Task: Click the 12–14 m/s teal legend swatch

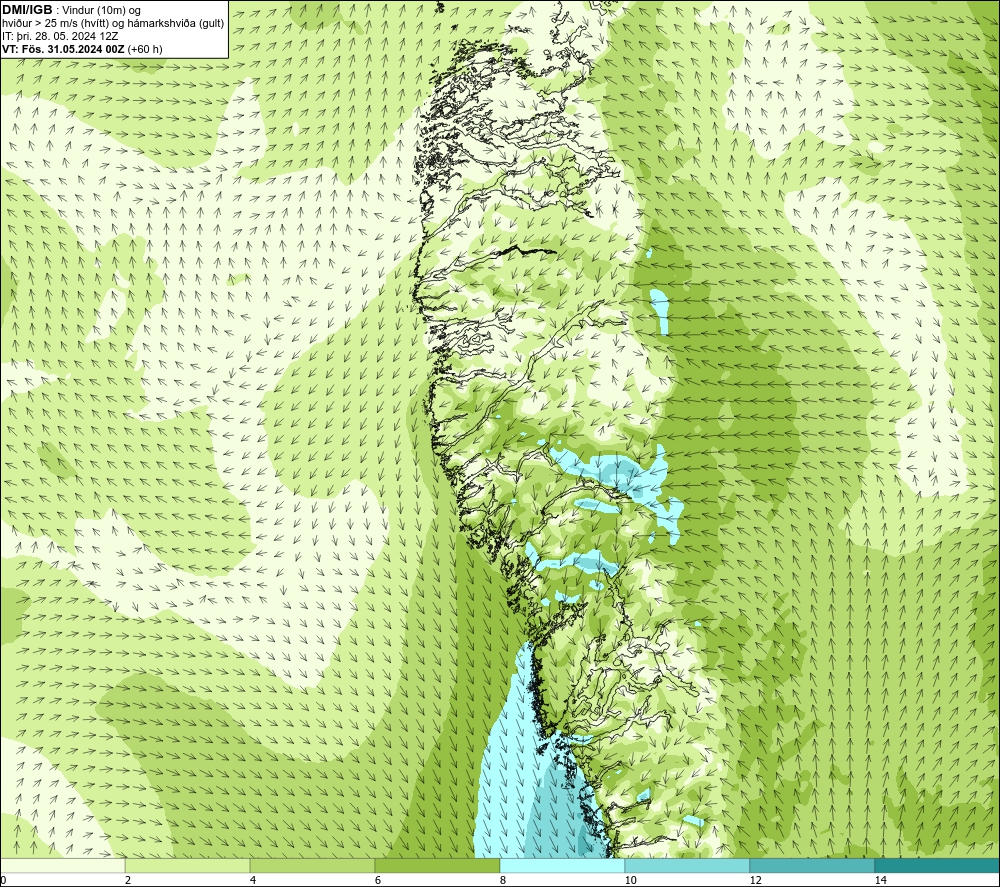Action: (812, 865)
